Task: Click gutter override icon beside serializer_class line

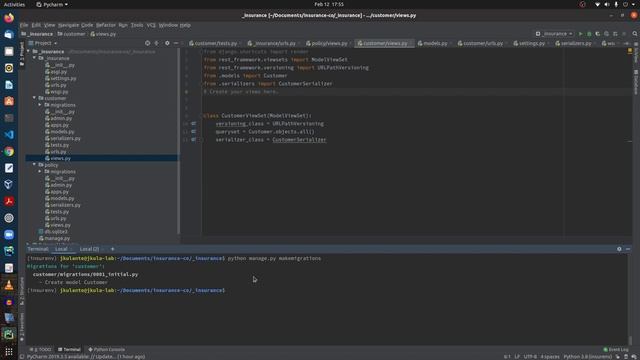Action: [193, 140]
